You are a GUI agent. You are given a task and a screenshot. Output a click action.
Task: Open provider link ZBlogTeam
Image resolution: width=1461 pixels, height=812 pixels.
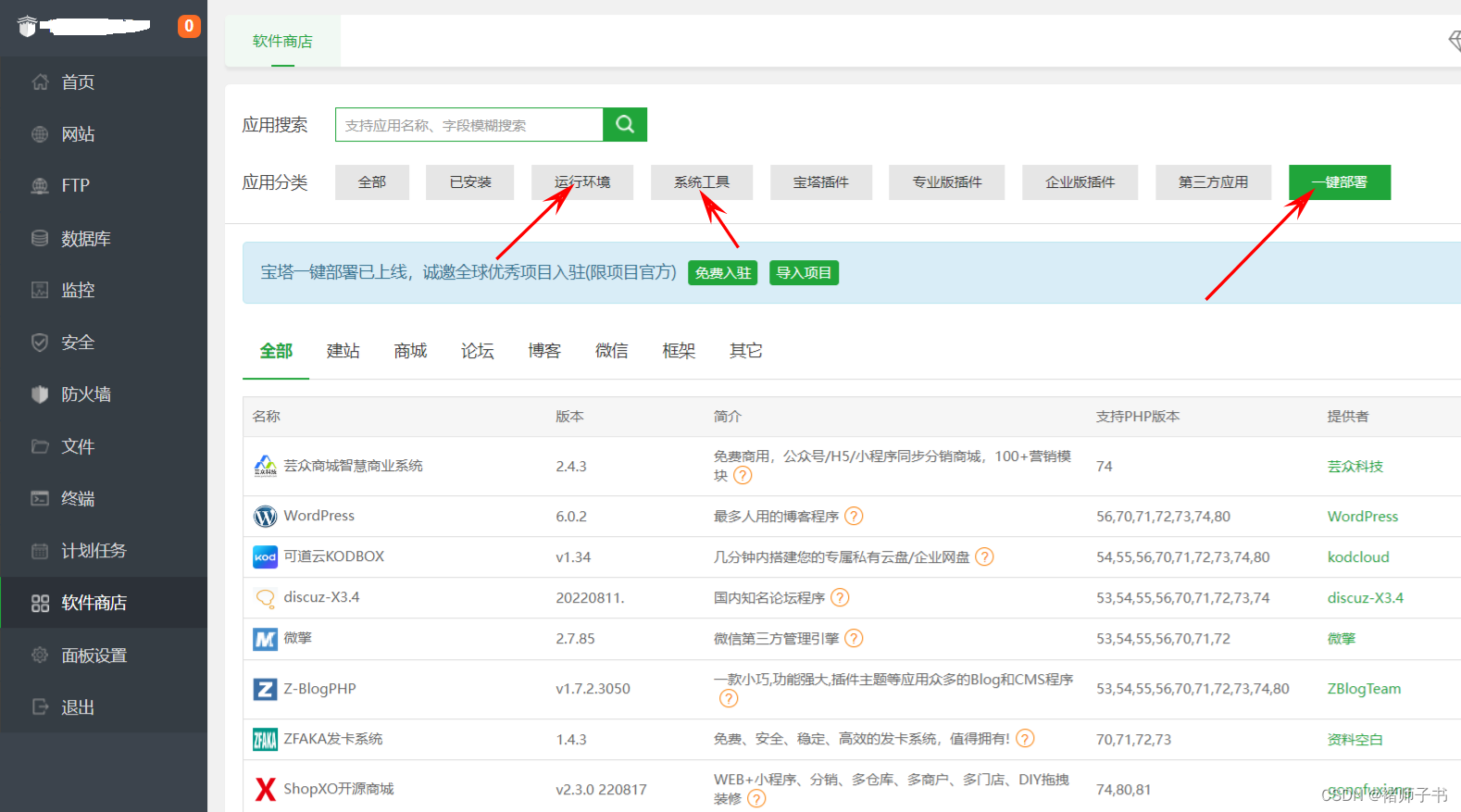pyautogui.click(x=1364, y=689)
